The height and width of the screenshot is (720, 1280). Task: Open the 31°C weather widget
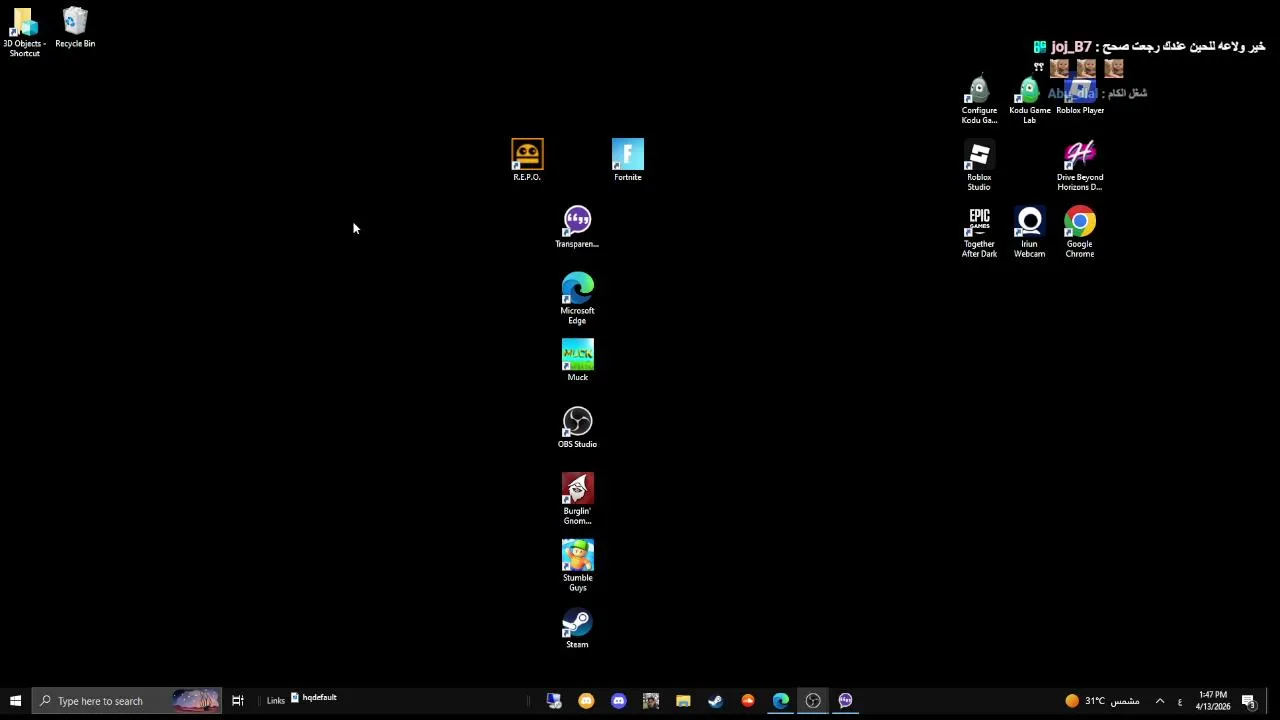coord(1102,701)
